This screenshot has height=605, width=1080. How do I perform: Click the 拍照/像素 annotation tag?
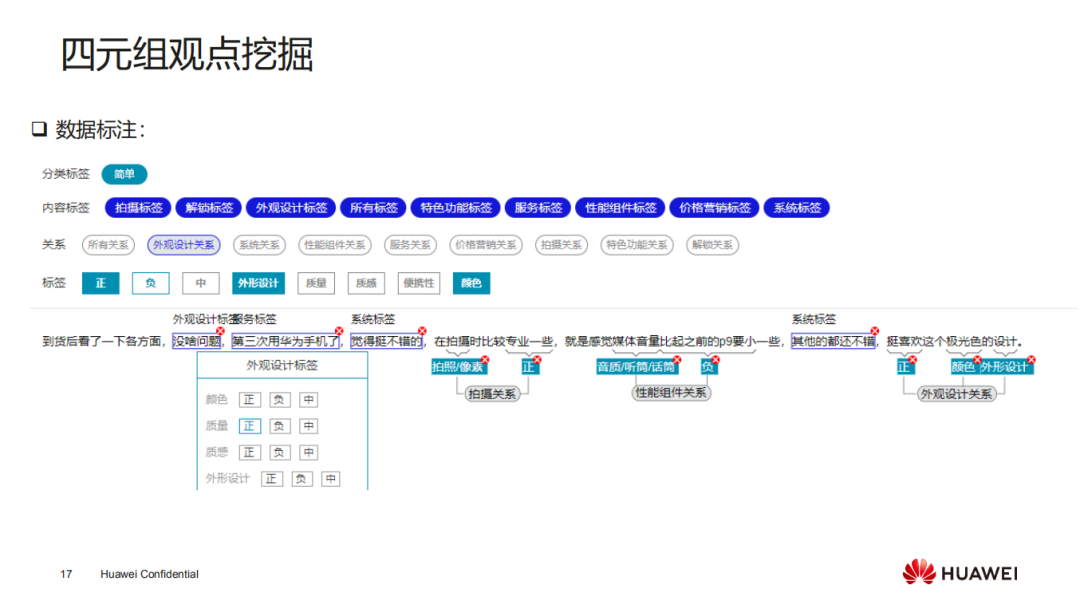pyautogui.click(x=457, y=367)
